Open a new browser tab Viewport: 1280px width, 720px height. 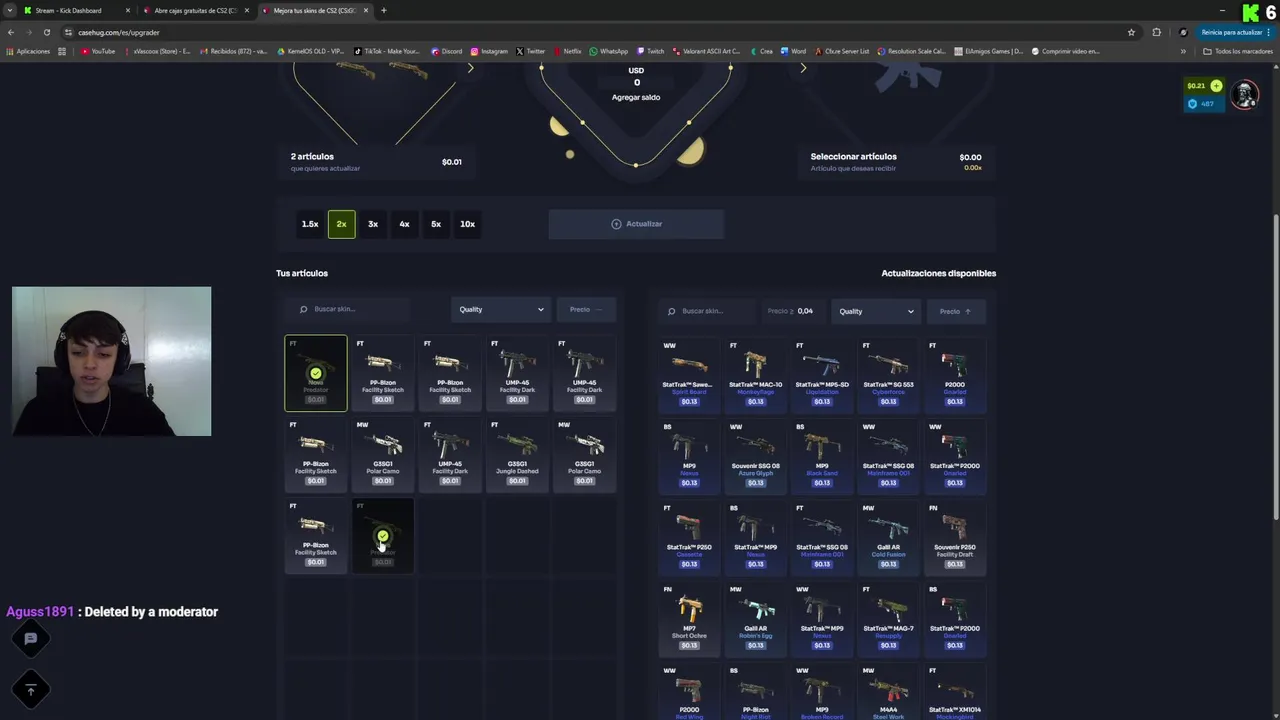(x=384, y=10)
